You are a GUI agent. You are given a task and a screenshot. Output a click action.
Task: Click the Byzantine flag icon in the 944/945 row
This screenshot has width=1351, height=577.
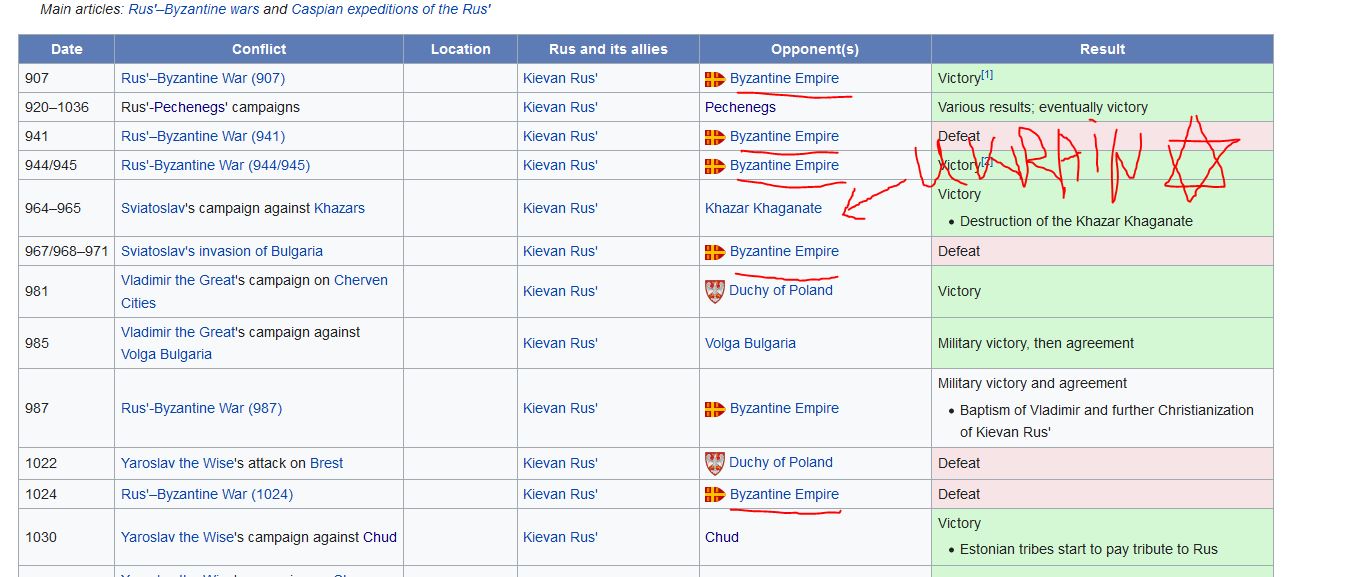pos(715,166)
